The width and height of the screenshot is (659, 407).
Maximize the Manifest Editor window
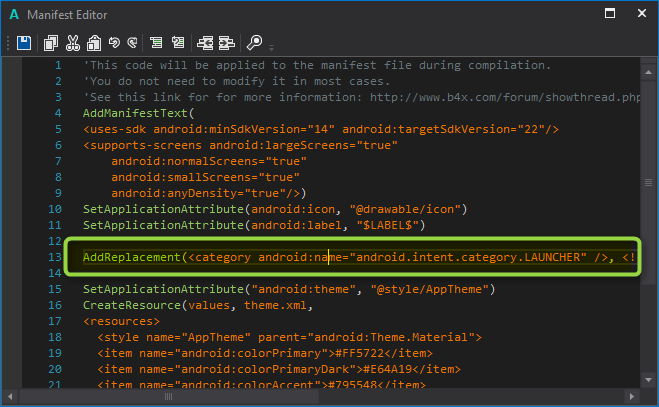pos(610,13)
